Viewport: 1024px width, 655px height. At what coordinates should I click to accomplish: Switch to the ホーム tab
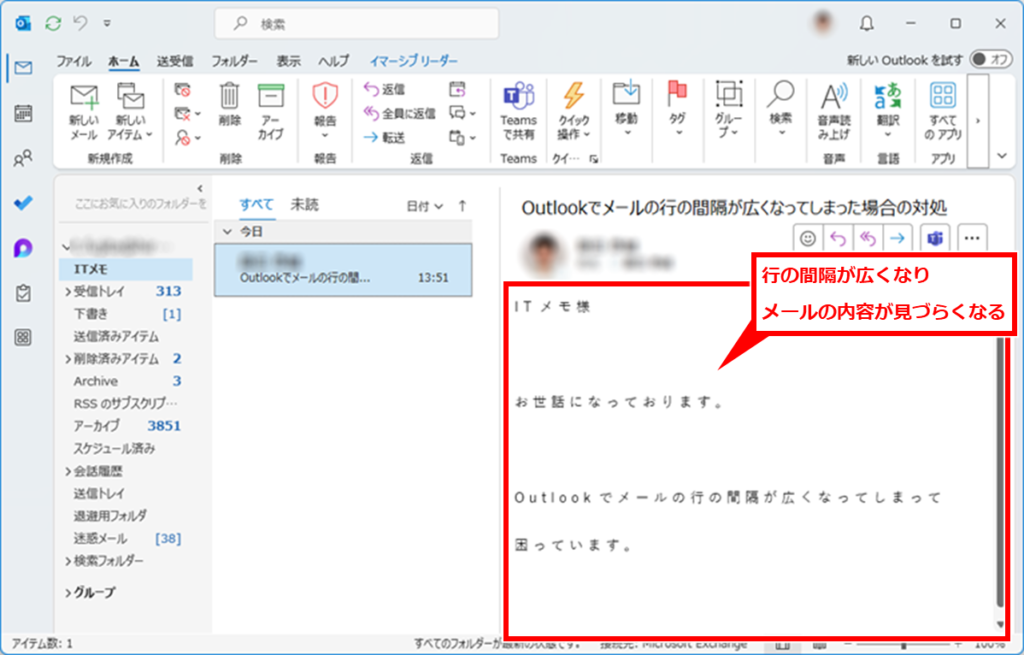[123, 61]
